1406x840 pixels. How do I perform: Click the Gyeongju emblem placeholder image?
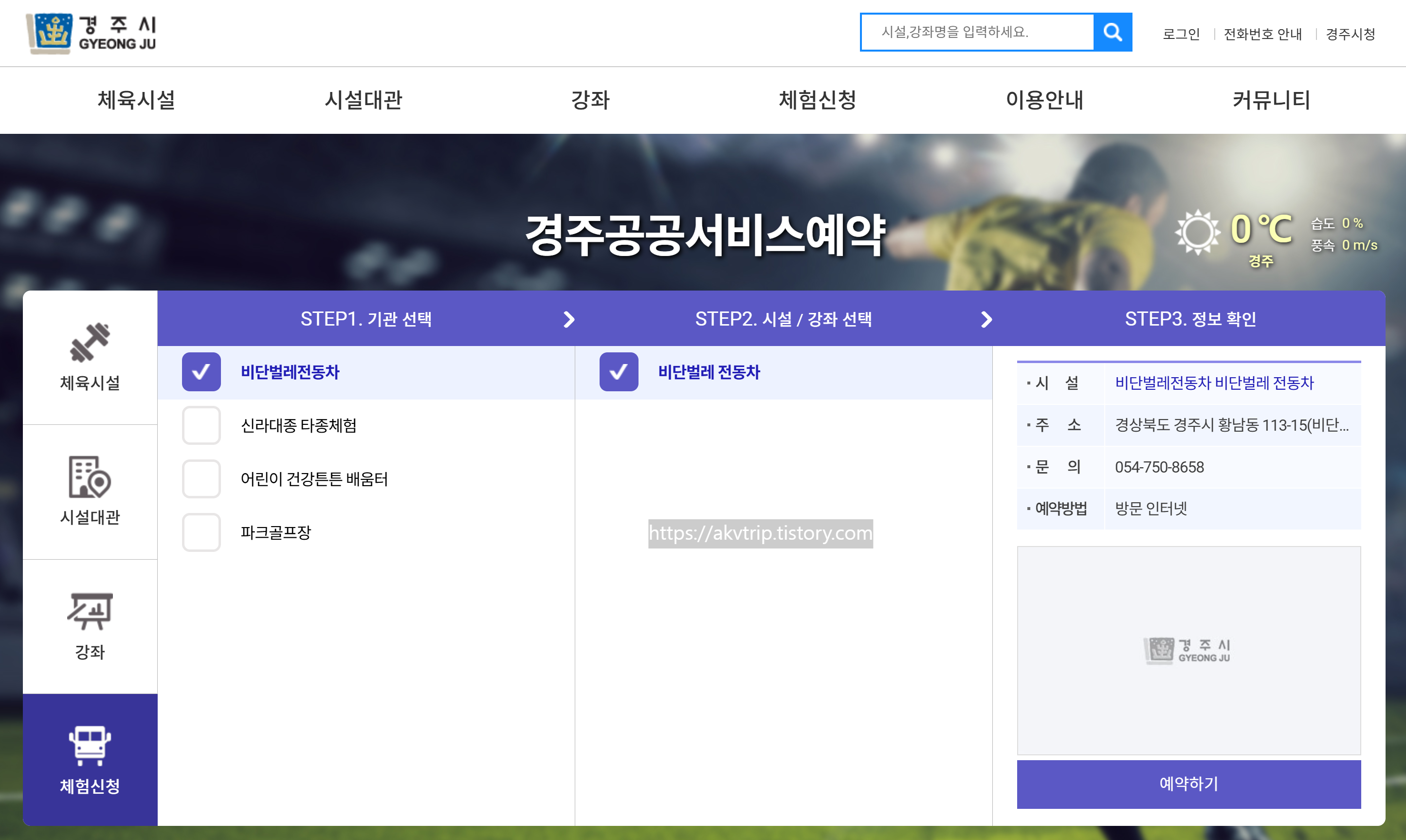pyautogui.click(x=1188, y=650)
